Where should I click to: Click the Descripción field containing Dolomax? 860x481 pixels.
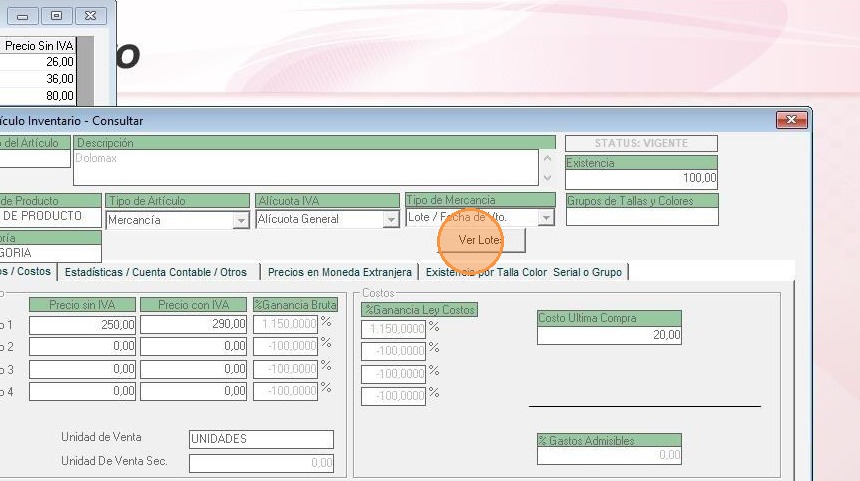click(x=305, y=167)
